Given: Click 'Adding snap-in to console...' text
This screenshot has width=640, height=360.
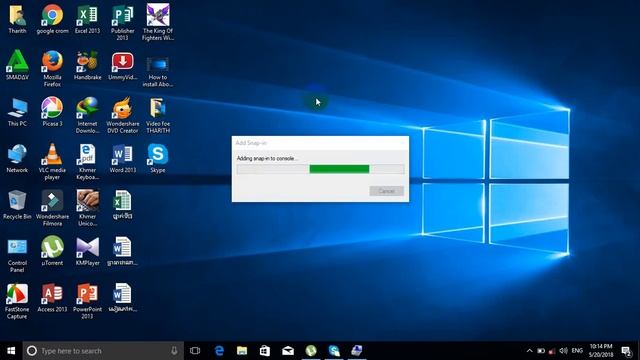Looking at the screenshot, I should click(x=267, y=158).
